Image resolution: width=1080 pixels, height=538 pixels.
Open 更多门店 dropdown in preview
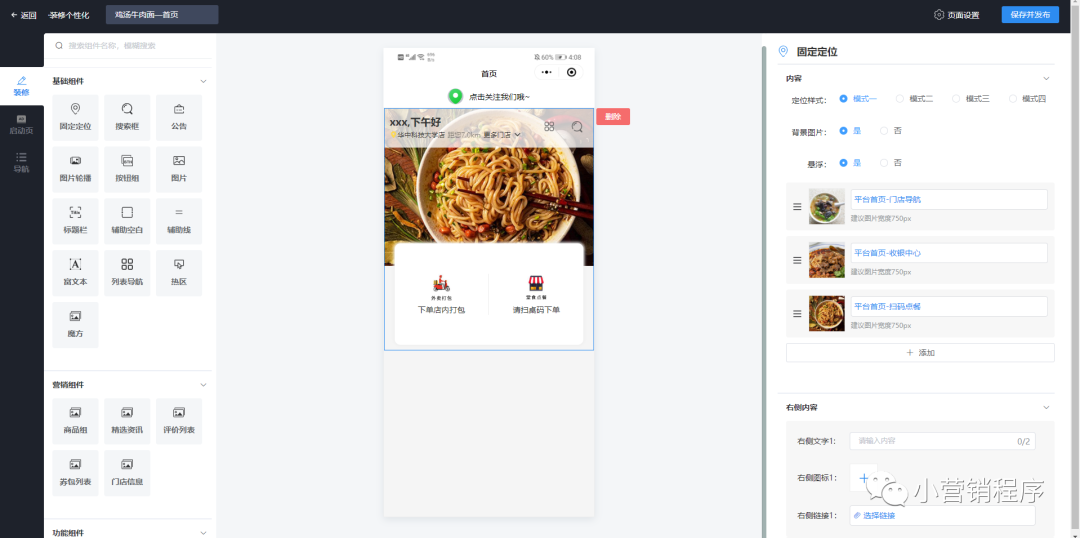tap(502, 135)
